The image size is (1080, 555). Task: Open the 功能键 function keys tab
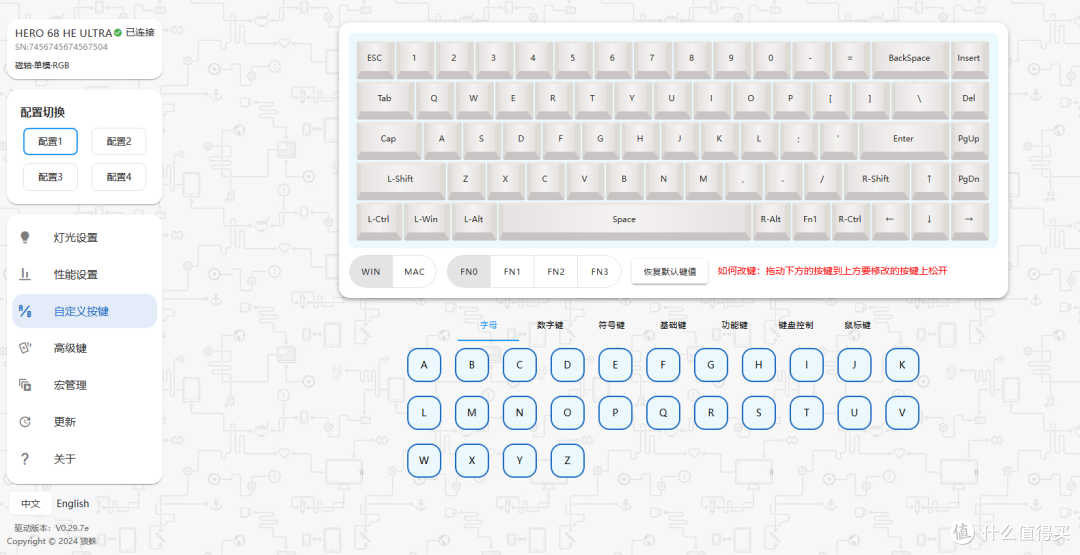[x=734, y=325]
